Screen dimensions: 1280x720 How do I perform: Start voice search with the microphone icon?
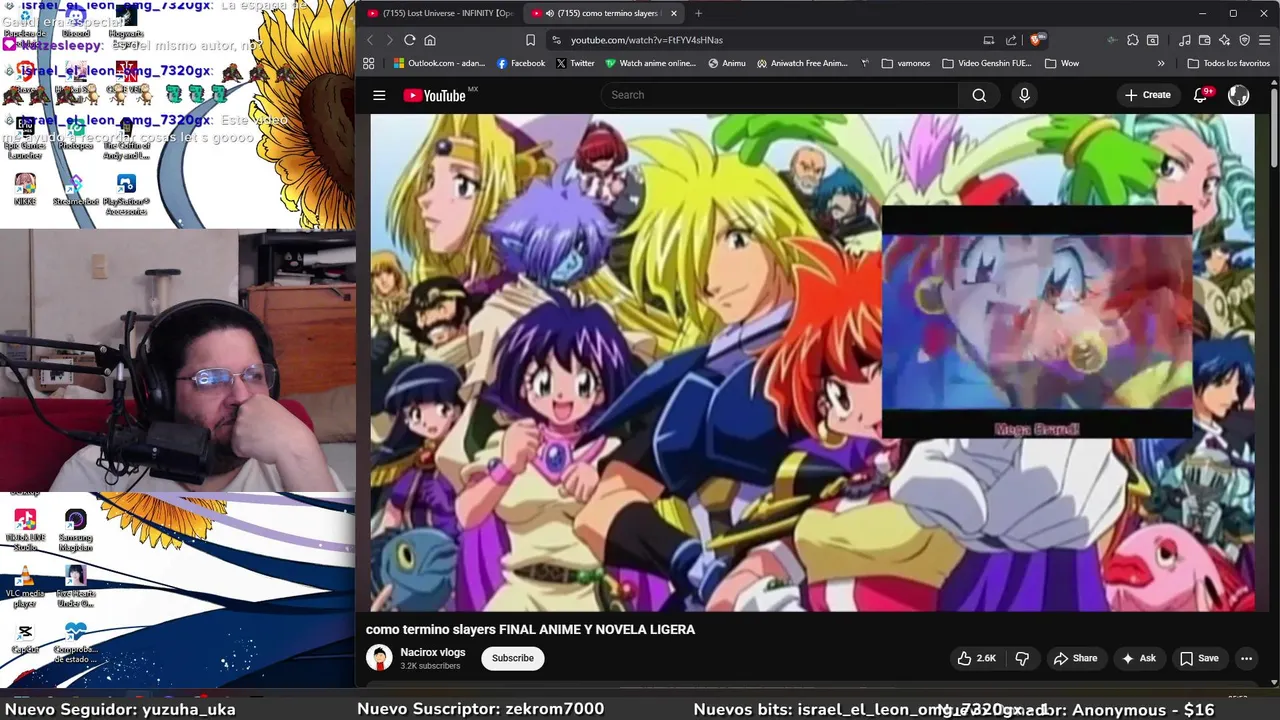point(1023,95)
